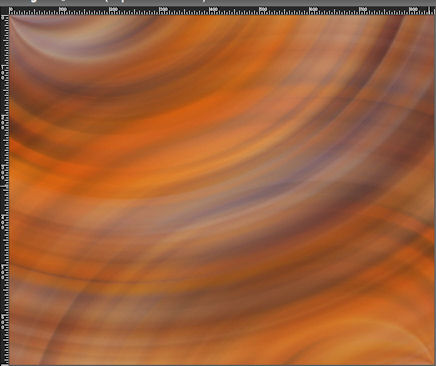This screenshot has height=366, width=436.
Task: Click the window title bar text
Action: (110, 2)
